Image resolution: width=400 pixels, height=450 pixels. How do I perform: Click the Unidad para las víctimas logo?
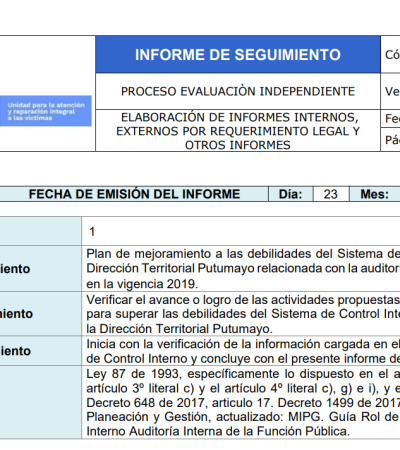(46, 111)
